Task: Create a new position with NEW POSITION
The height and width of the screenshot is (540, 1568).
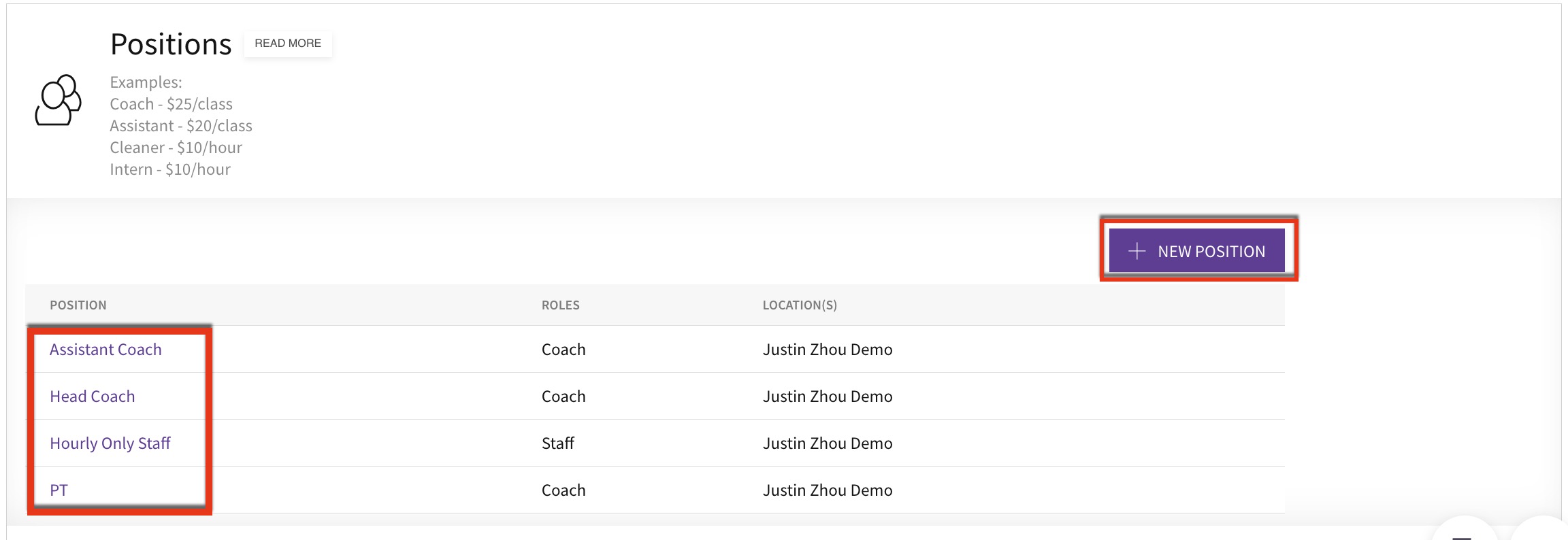Action: coord(1197,251)
